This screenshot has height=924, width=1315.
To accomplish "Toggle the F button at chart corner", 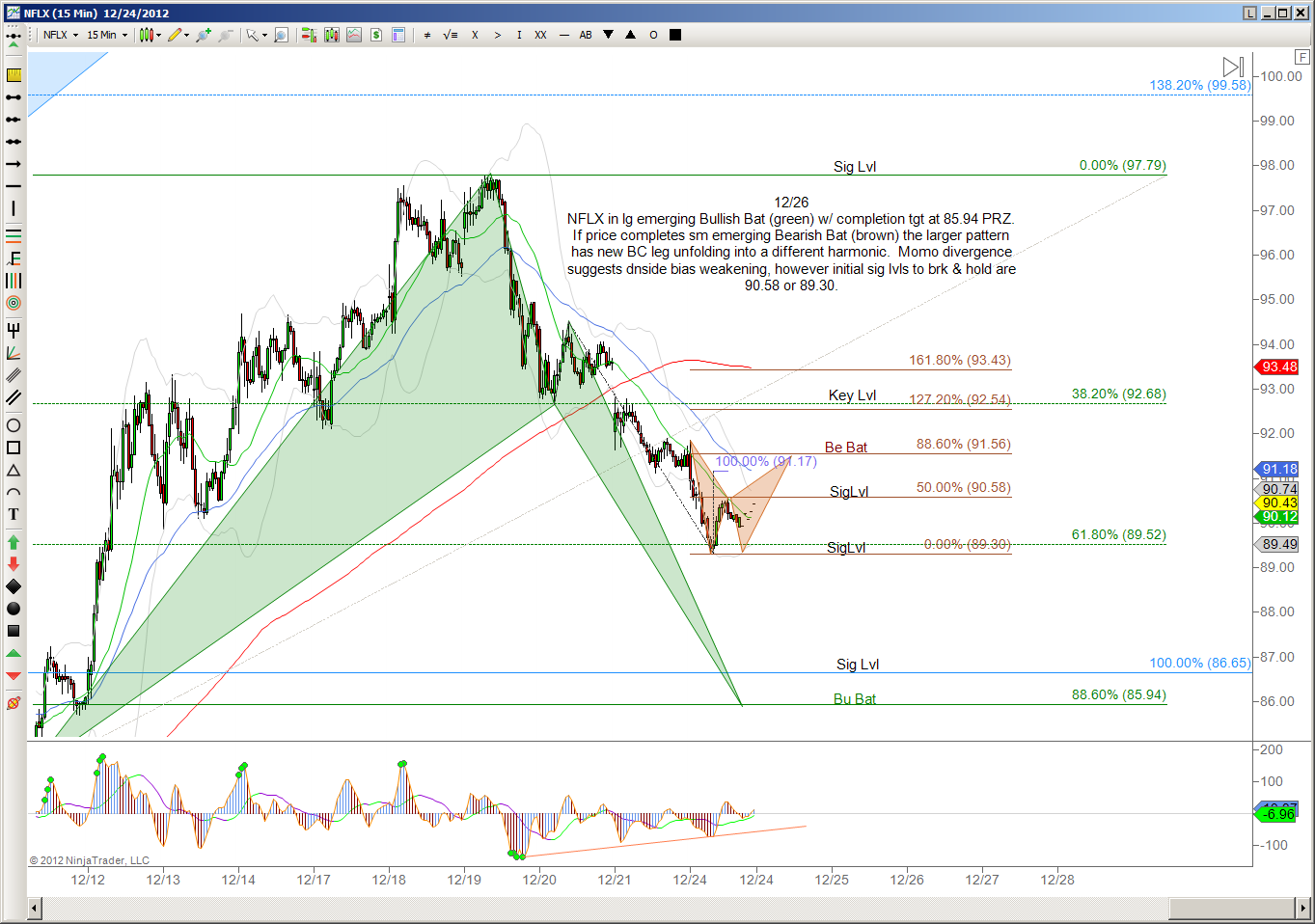I will click(x=1302, y=58).
